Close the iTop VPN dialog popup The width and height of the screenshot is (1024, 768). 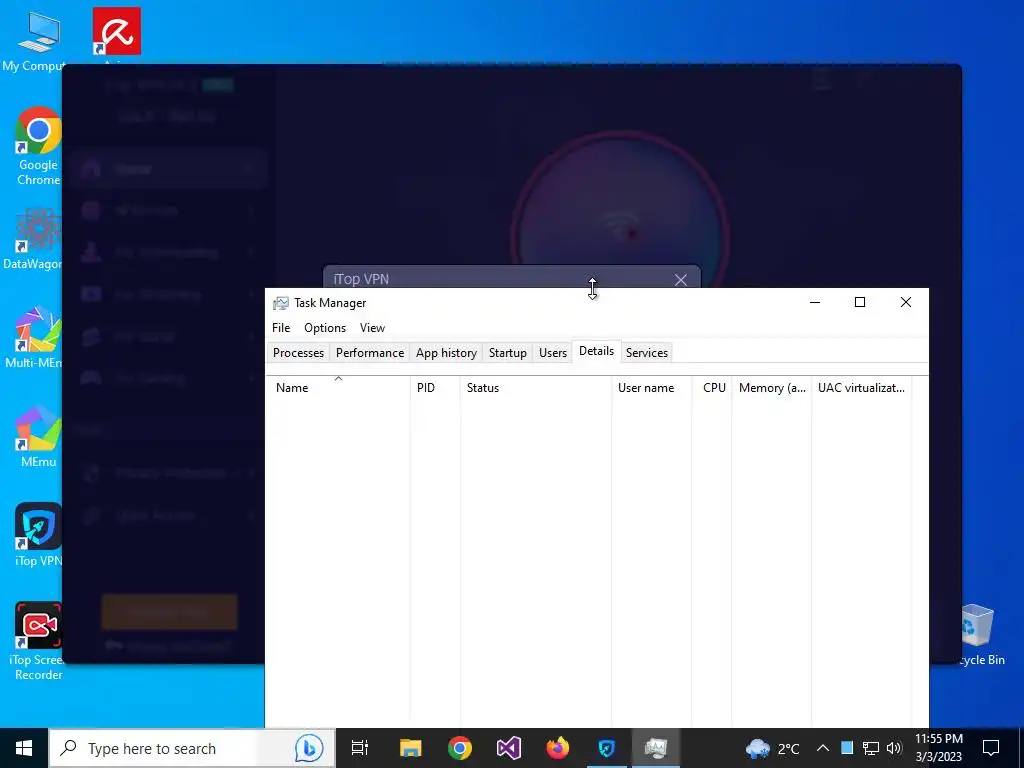pyautogui.click(x=680, y=280)
